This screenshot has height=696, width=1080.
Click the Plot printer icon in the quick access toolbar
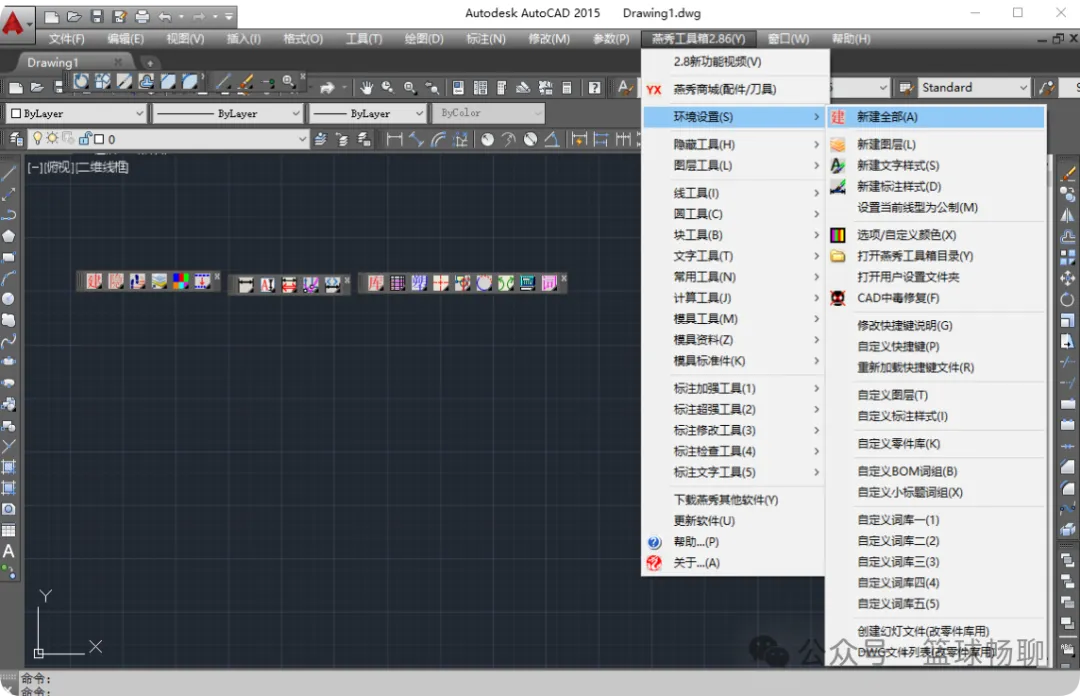142,16
